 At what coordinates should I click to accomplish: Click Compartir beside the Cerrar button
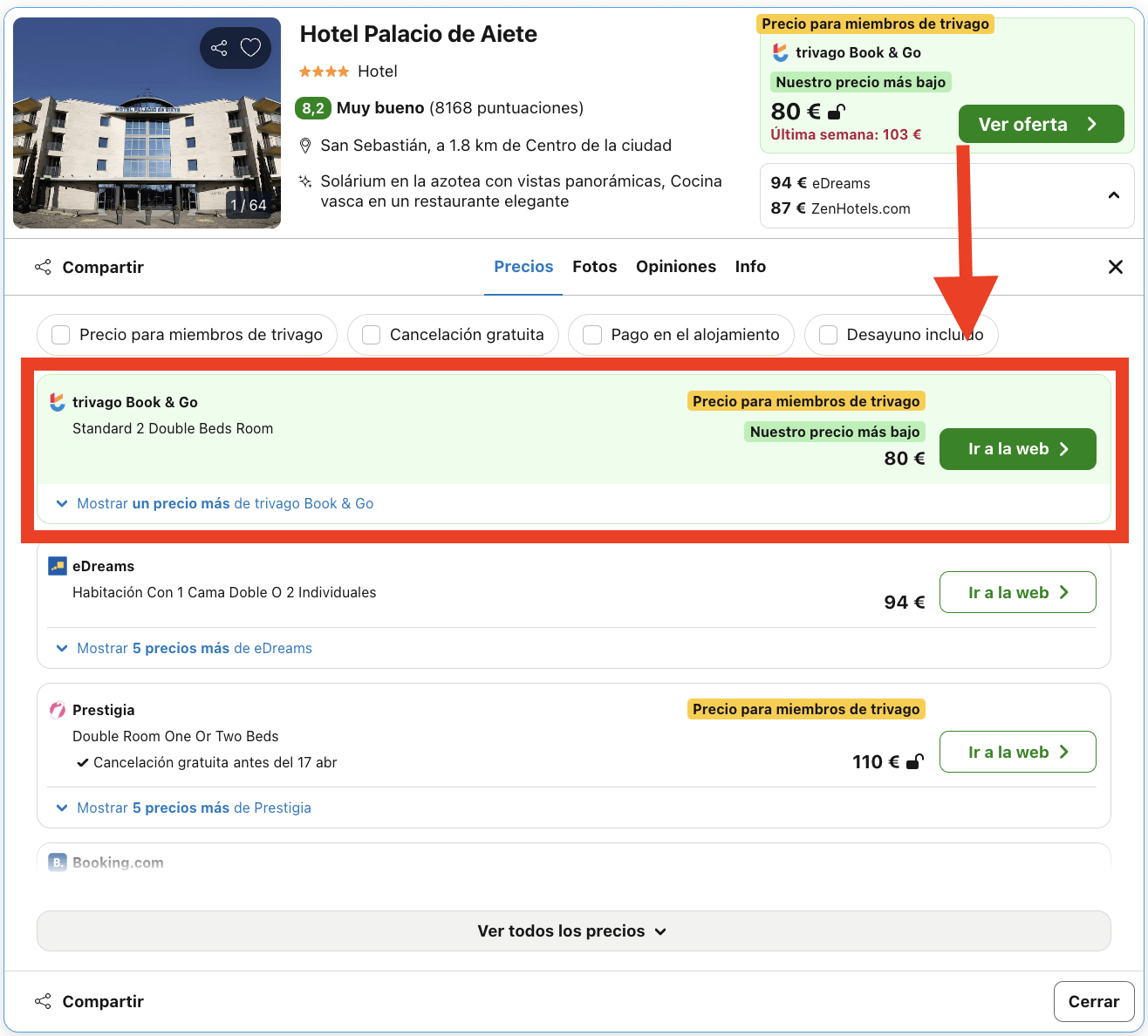coord(89,1002)
